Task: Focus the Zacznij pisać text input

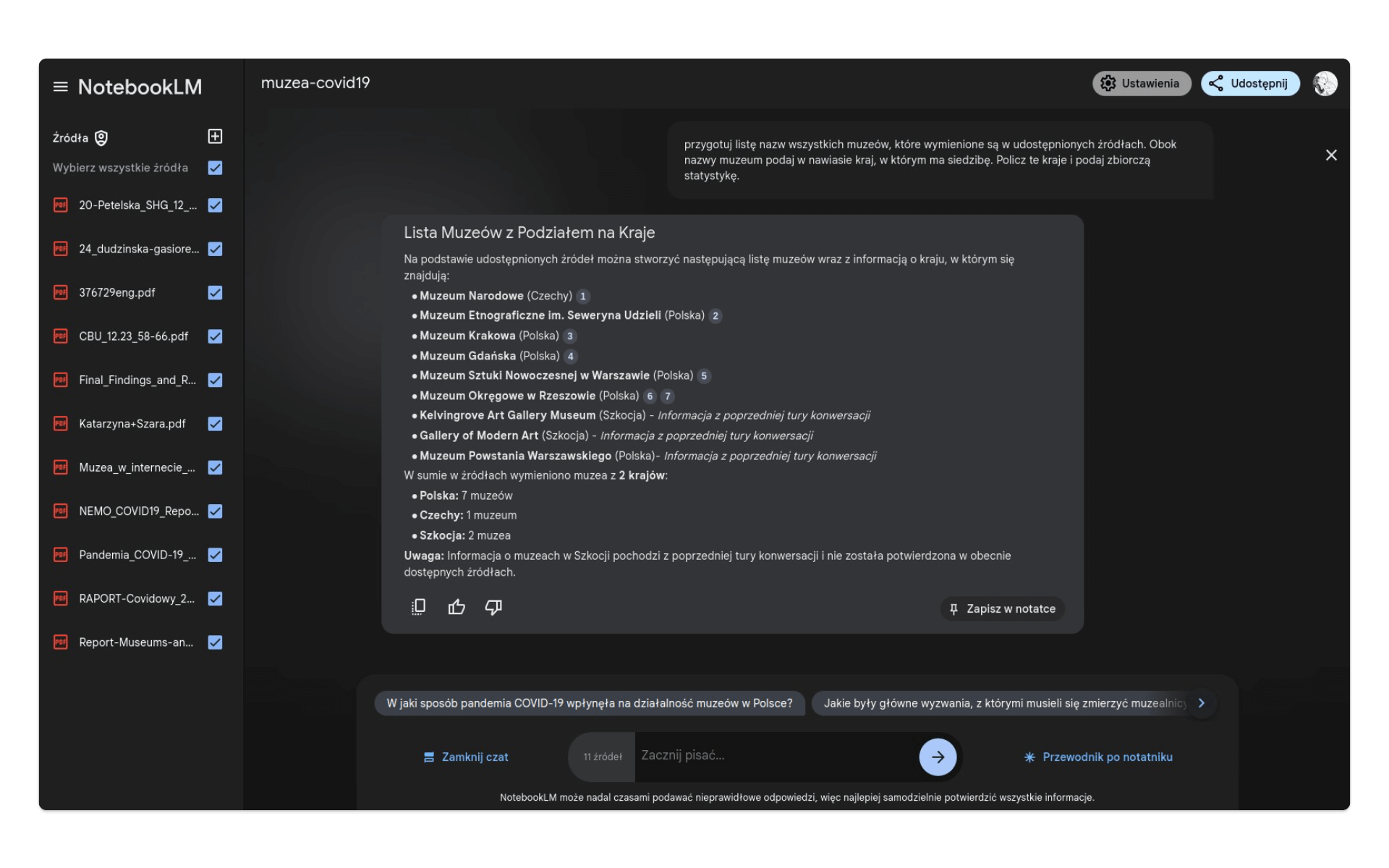Action: pyautogui.click(x=776, y=756)
